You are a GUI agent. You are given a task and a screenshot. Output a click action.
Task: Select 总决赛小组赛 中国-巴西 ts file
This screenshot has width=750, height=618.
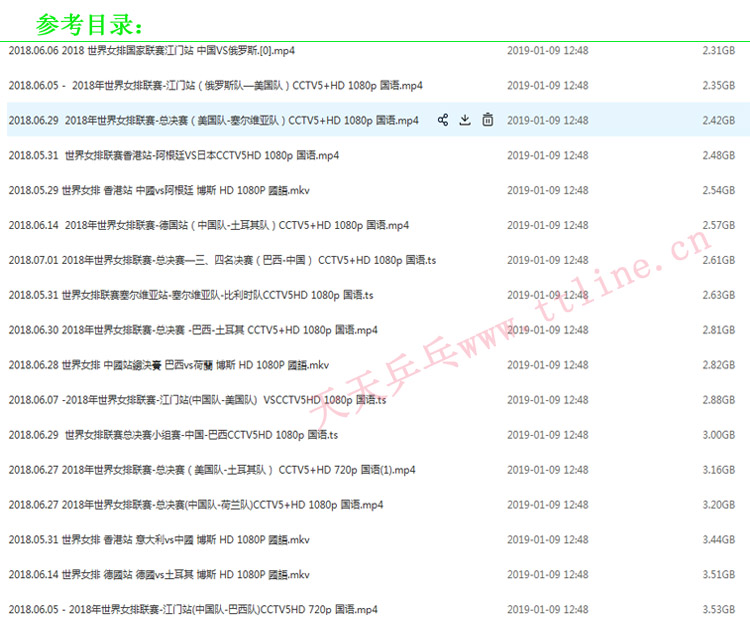pos(174,435)
